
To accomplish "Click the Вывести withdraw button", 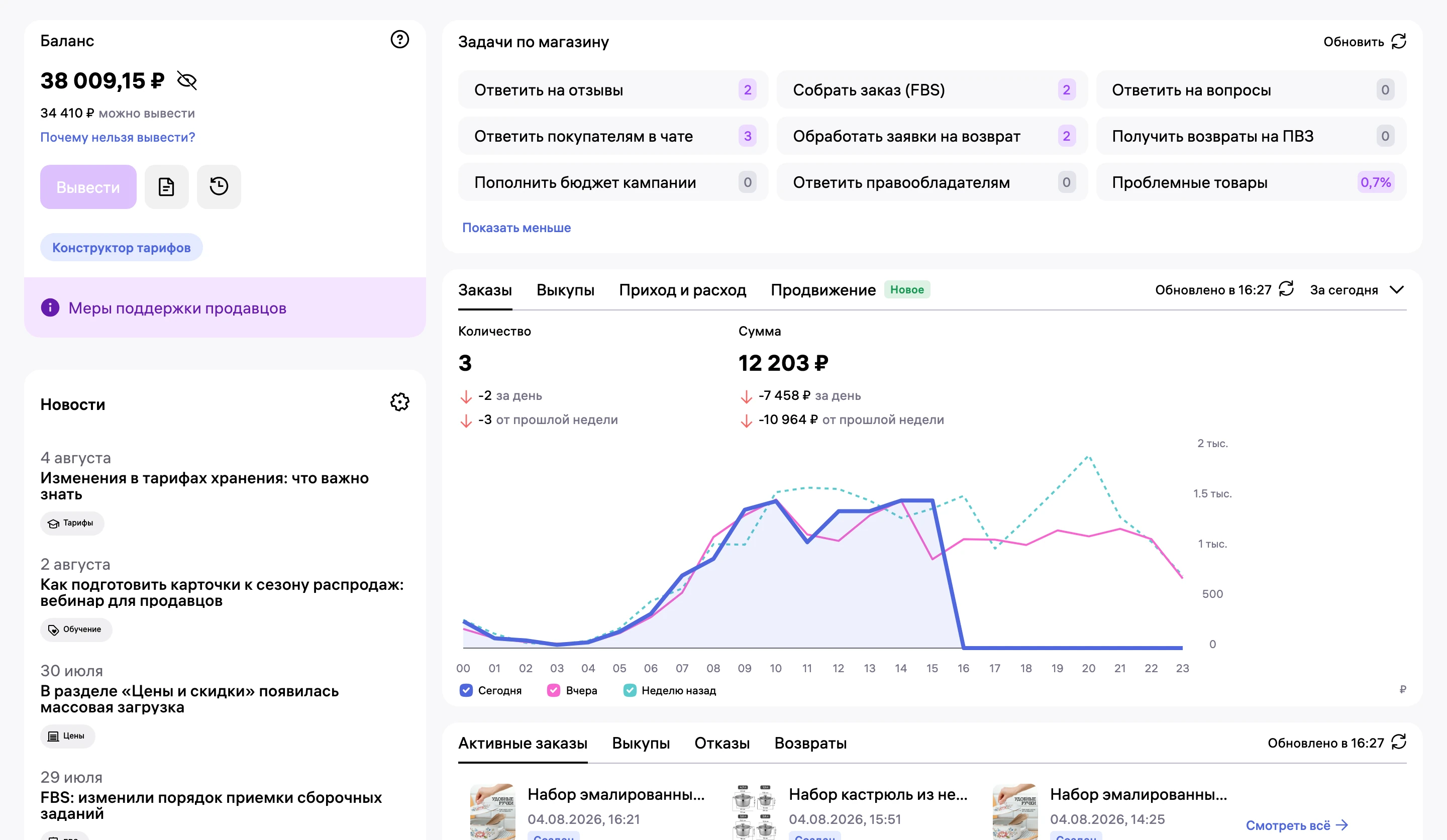I will click(88, 186).
